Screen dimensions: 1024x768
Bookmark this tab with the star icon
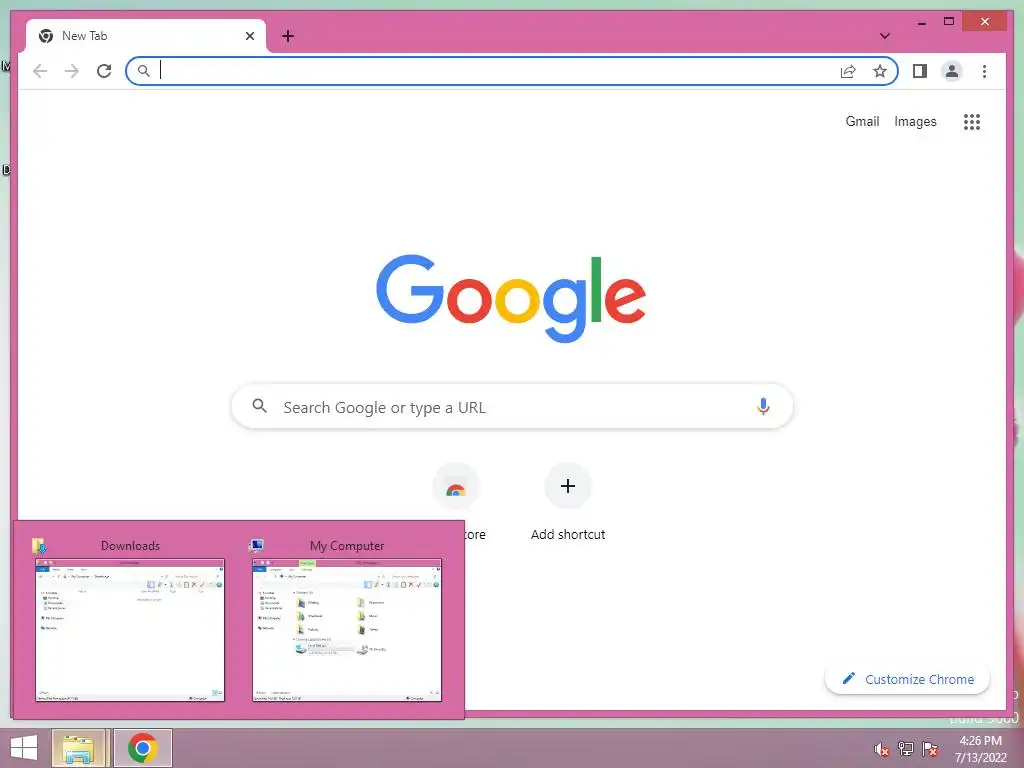(x=880, y=71)
